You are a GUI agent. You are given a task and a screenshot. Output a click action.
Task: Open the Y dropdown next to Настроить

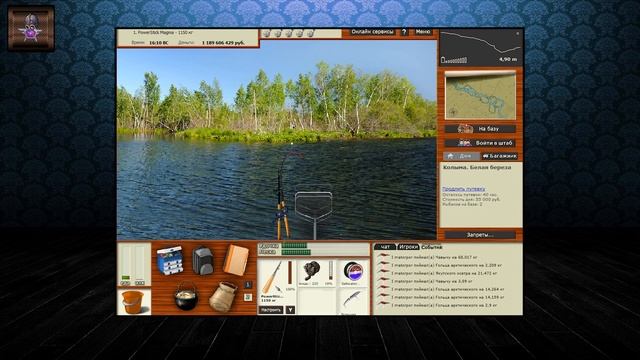coord(290,310)
